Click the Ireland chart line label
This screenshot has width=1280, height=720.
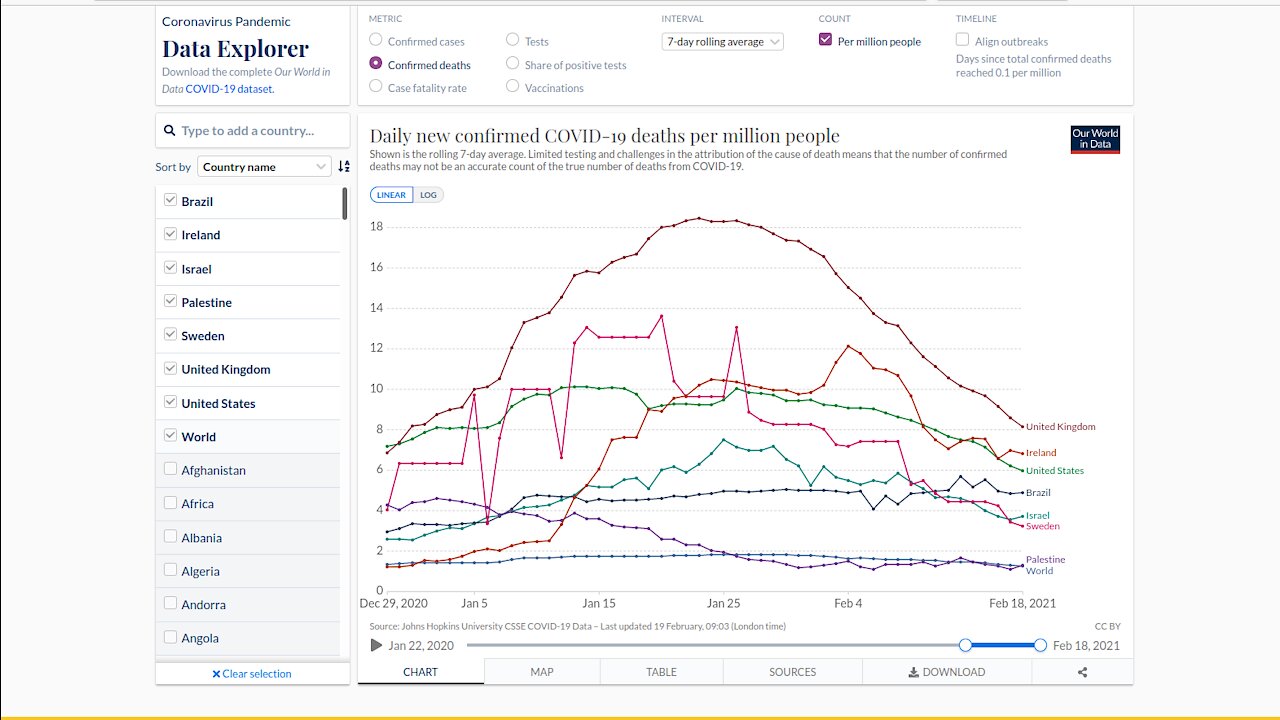[x=1041, y=453]
